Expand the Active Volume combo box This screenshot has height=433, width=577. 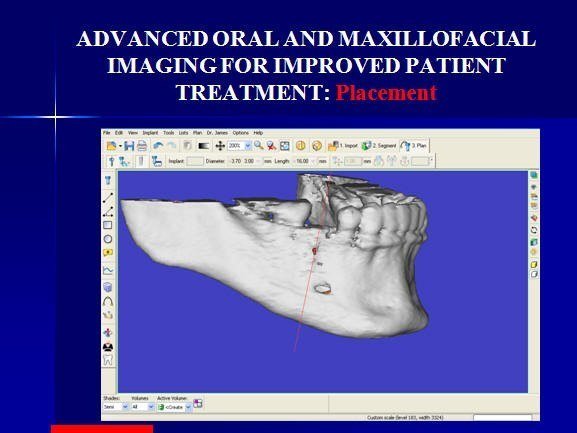click(174, 407)
